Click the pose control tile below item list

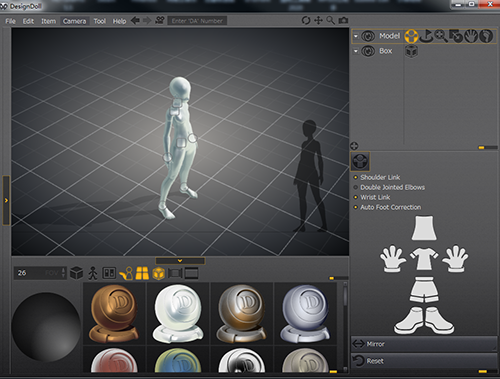click(x=360, y=161)
